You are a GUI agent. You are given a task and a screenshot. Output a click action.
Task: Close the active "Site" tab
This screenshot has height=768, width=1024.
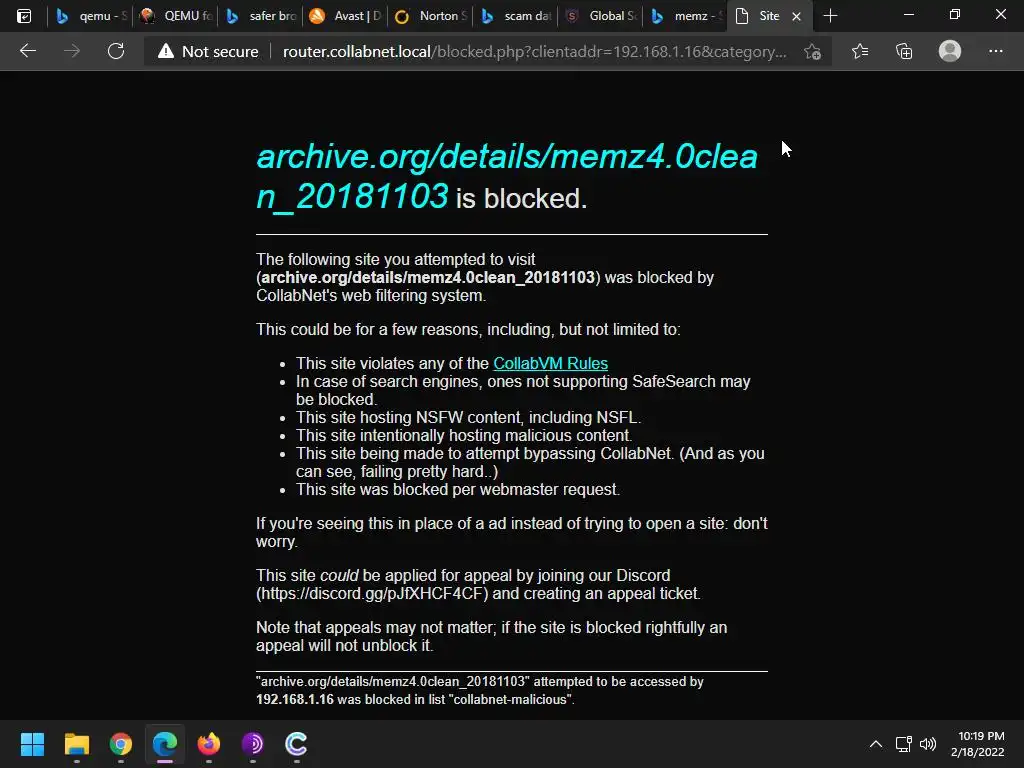(x=796, y=16)
